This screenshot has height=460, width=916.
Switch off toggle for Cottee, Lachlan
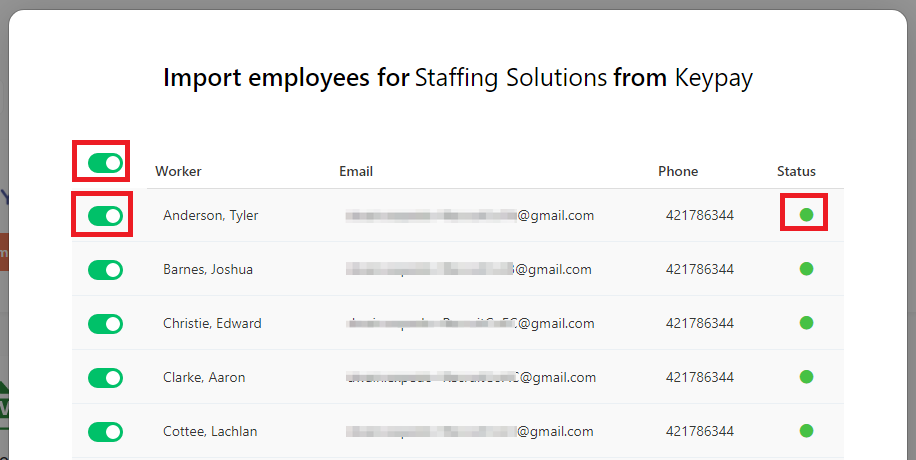(105, 432)
